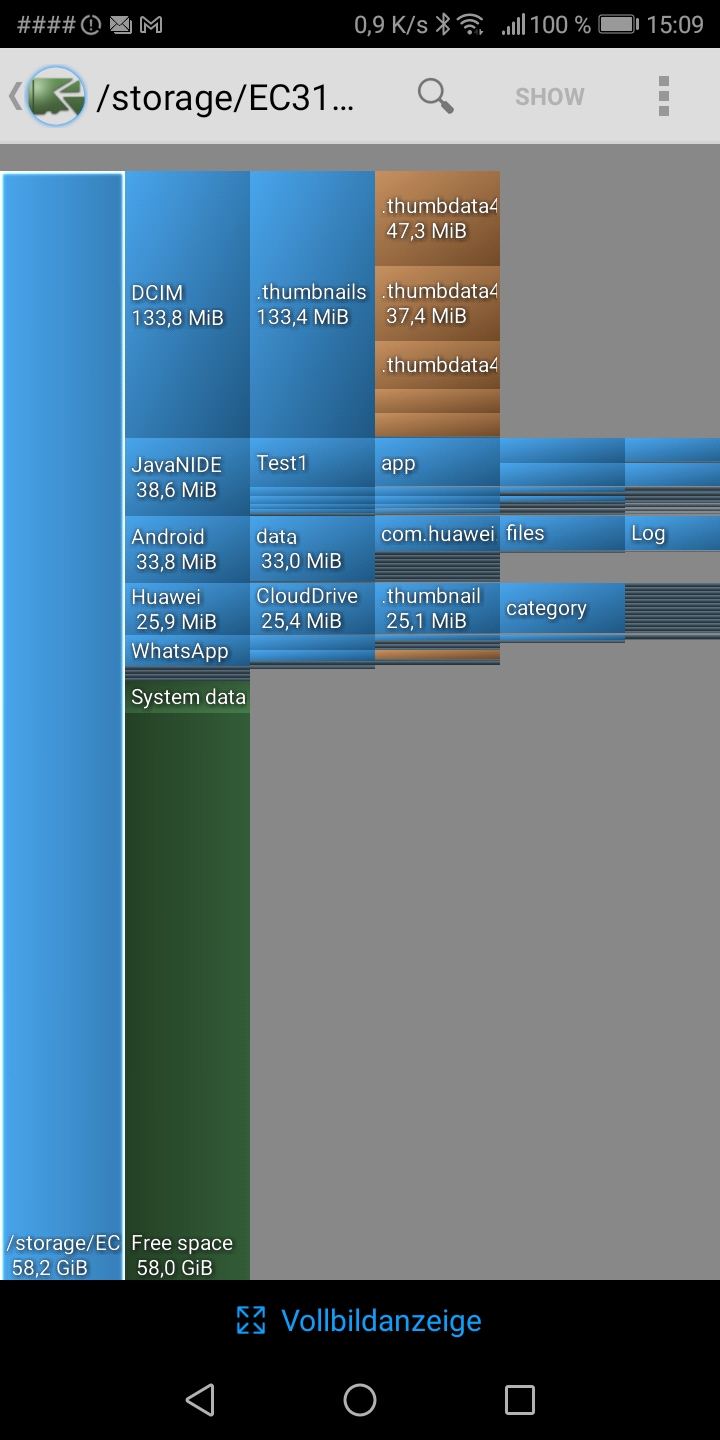Select the /storage/EC 58,2 GiB root block

click(x=63, y=726)
